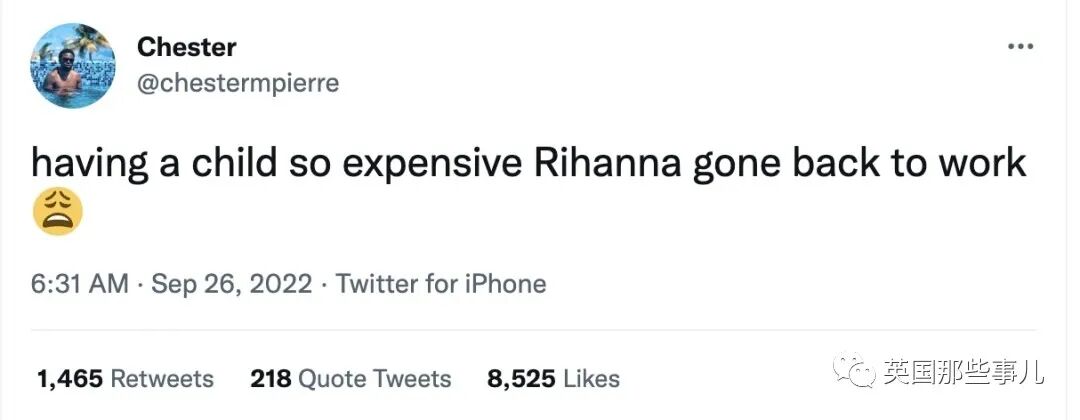Show the Quote Tweets list
This screenshot has width=1080, height=420.
click(375, 379)
